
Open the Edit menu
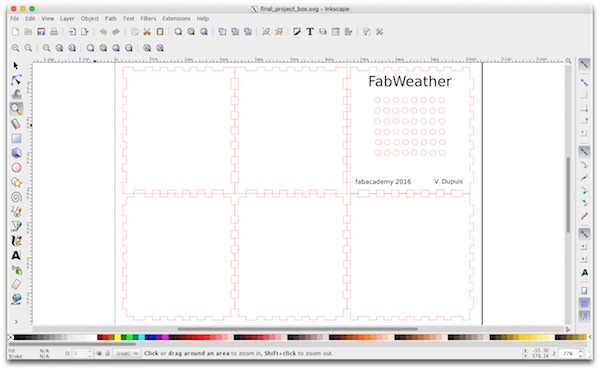coord(30,18)
